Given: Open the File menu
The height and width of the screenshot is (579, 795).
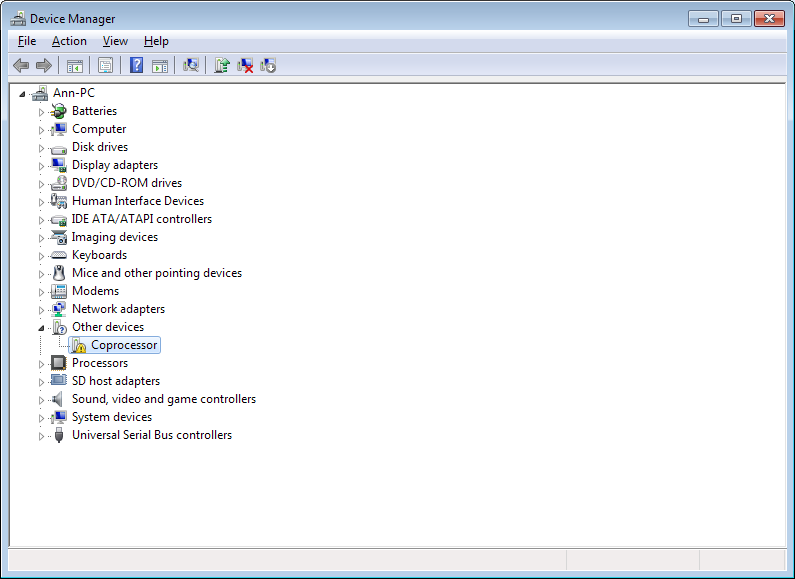Looking at the screenshot, I should pos(27,41).
